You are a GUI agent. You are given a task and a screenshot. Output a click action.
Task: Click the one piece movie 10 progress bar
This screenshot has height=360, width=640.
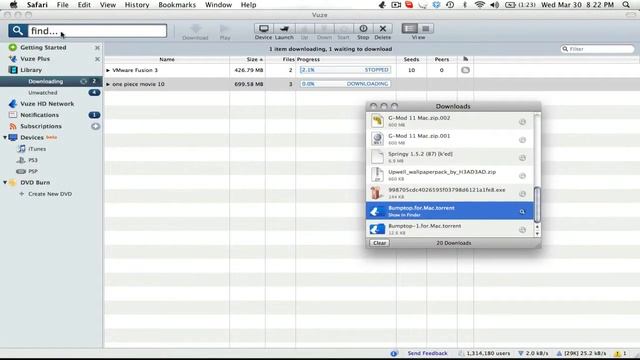345,84
